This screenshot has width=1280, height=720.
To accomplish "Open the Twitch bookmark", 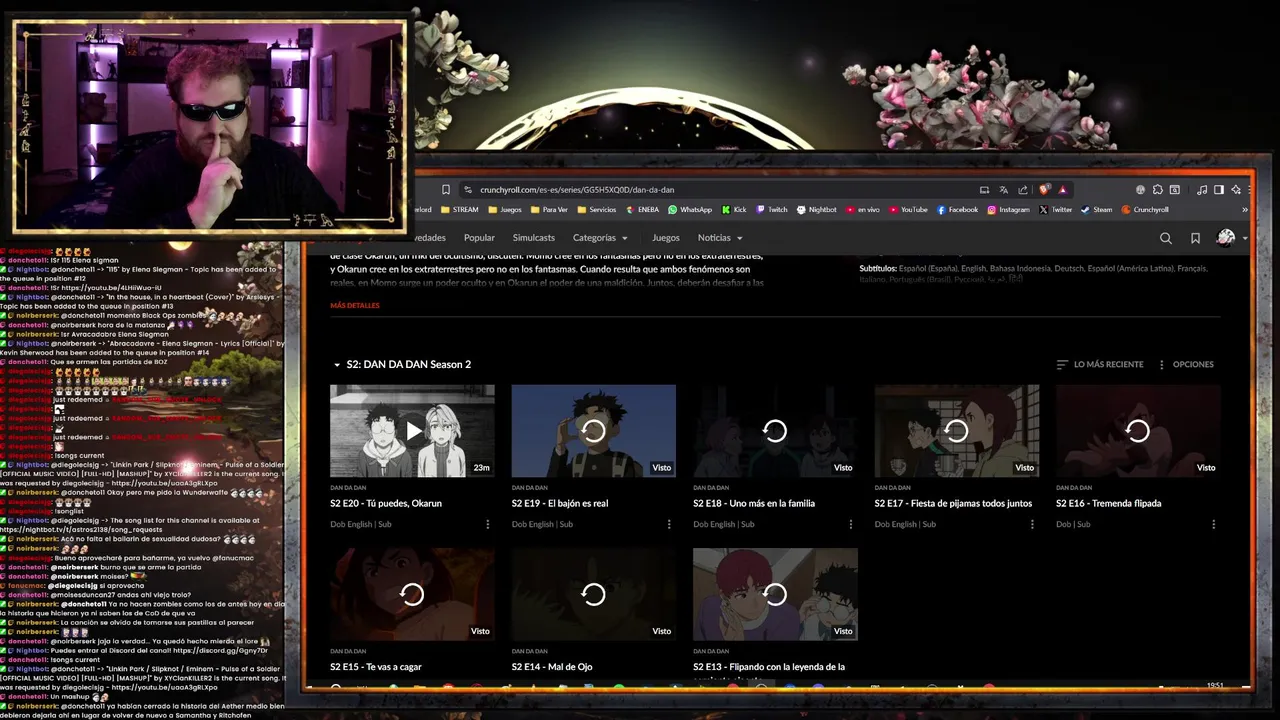I will click(771, 210).
